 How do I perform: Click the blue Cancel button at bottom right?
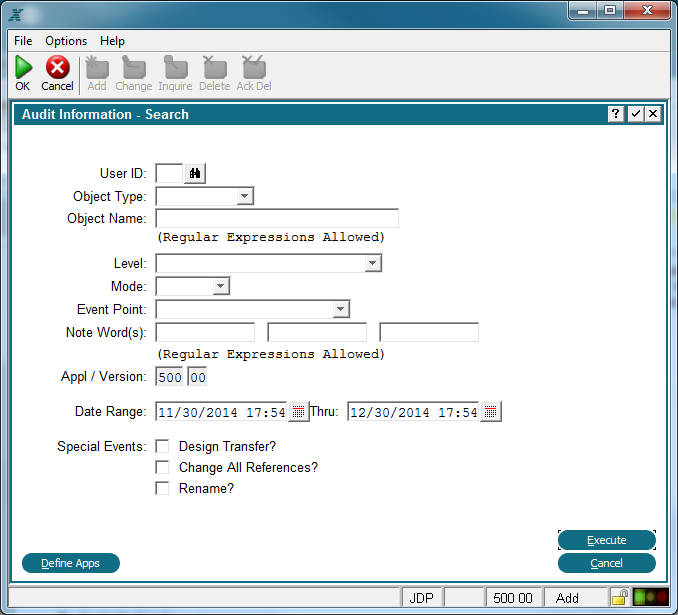point(607,563)
